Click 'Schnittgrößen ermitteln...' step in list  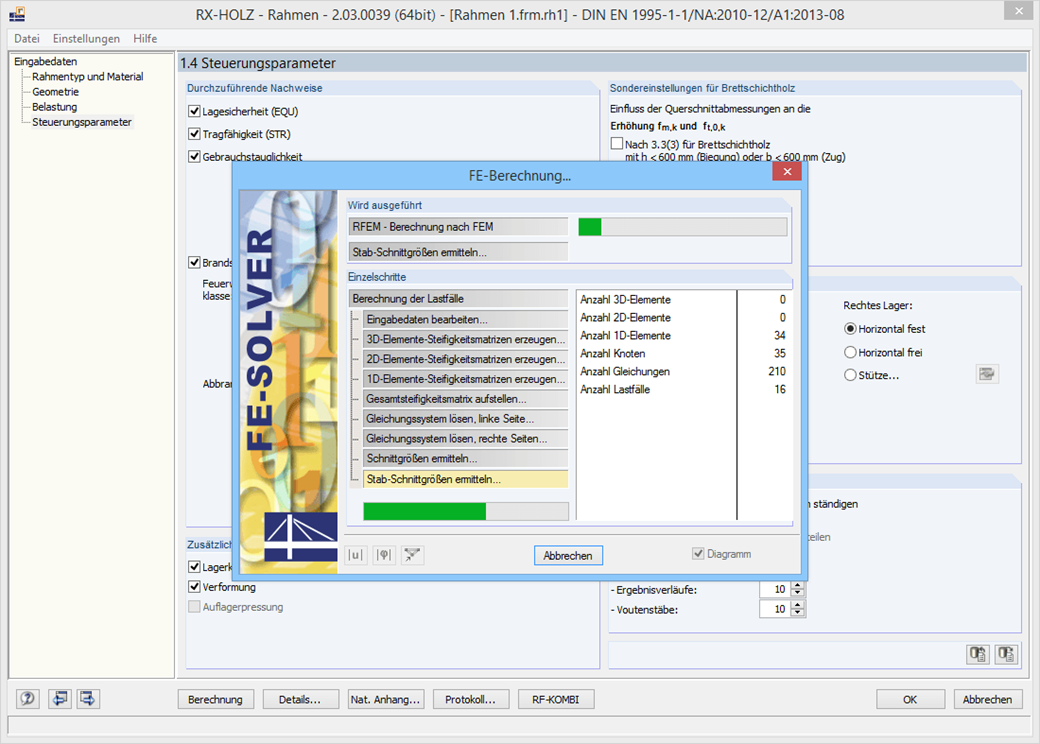(465, 459)
